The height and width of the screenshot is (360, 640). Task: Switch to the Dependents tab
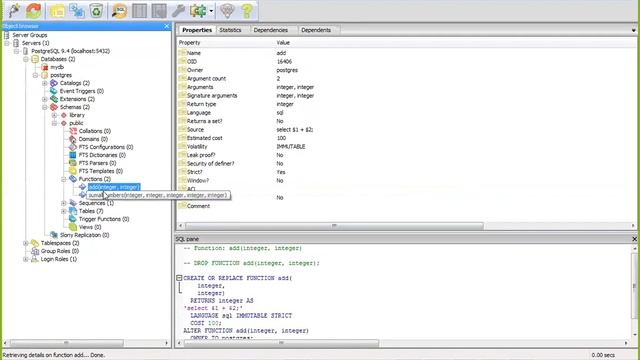[x=316, y=30]
